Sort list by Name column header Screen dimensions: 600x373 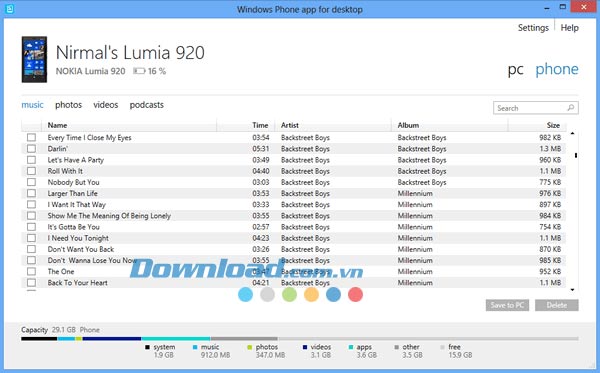click(57, 125)
